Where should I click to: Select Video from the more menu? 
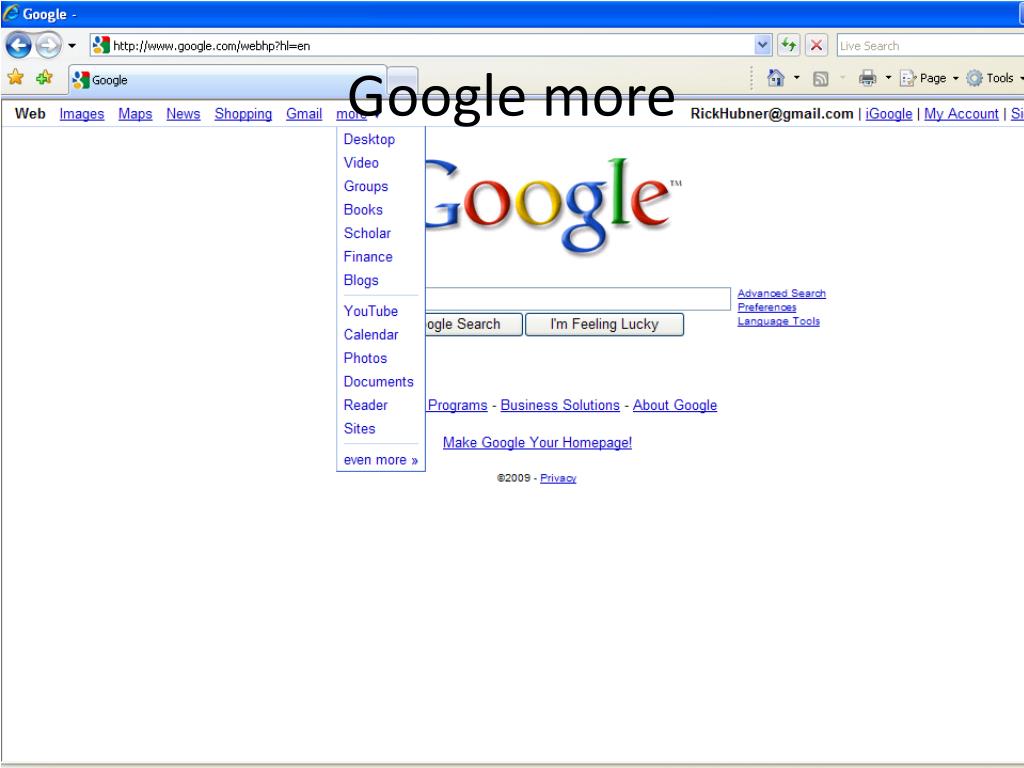361,163
